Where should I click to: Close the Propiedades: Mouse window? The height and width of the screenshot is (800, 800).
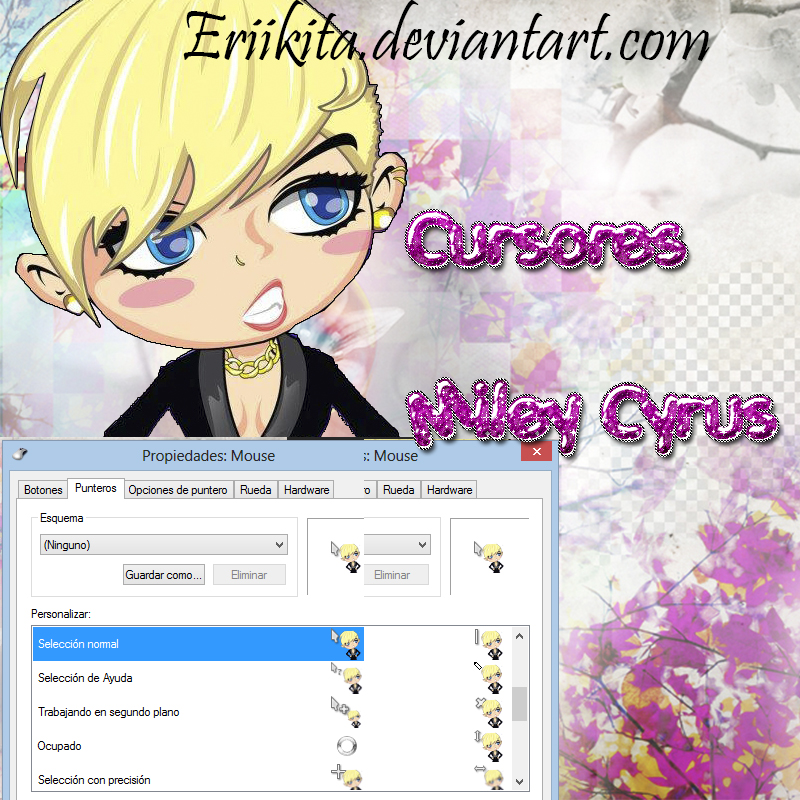point(536,452)
